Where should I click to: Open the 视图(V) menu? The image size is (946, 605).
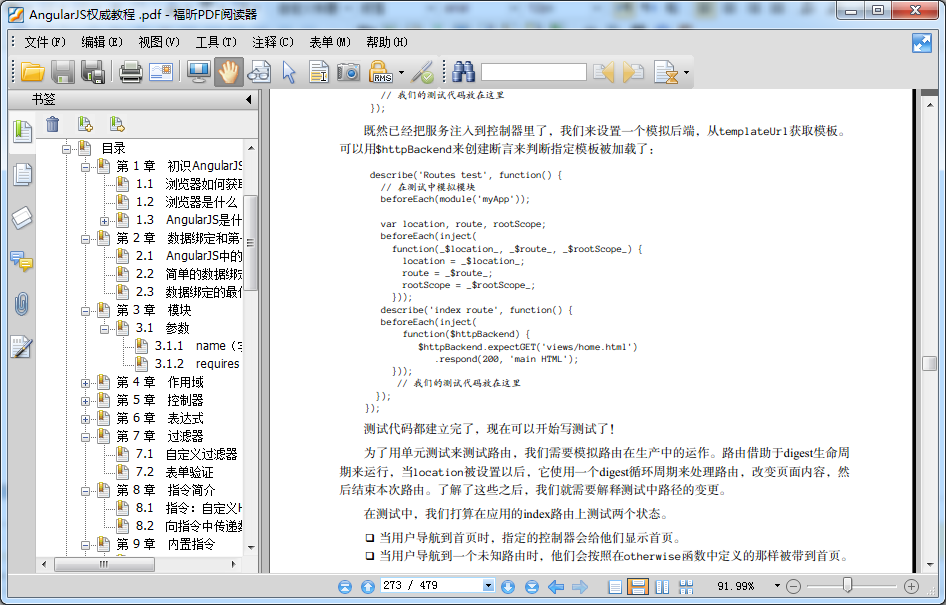159,42
